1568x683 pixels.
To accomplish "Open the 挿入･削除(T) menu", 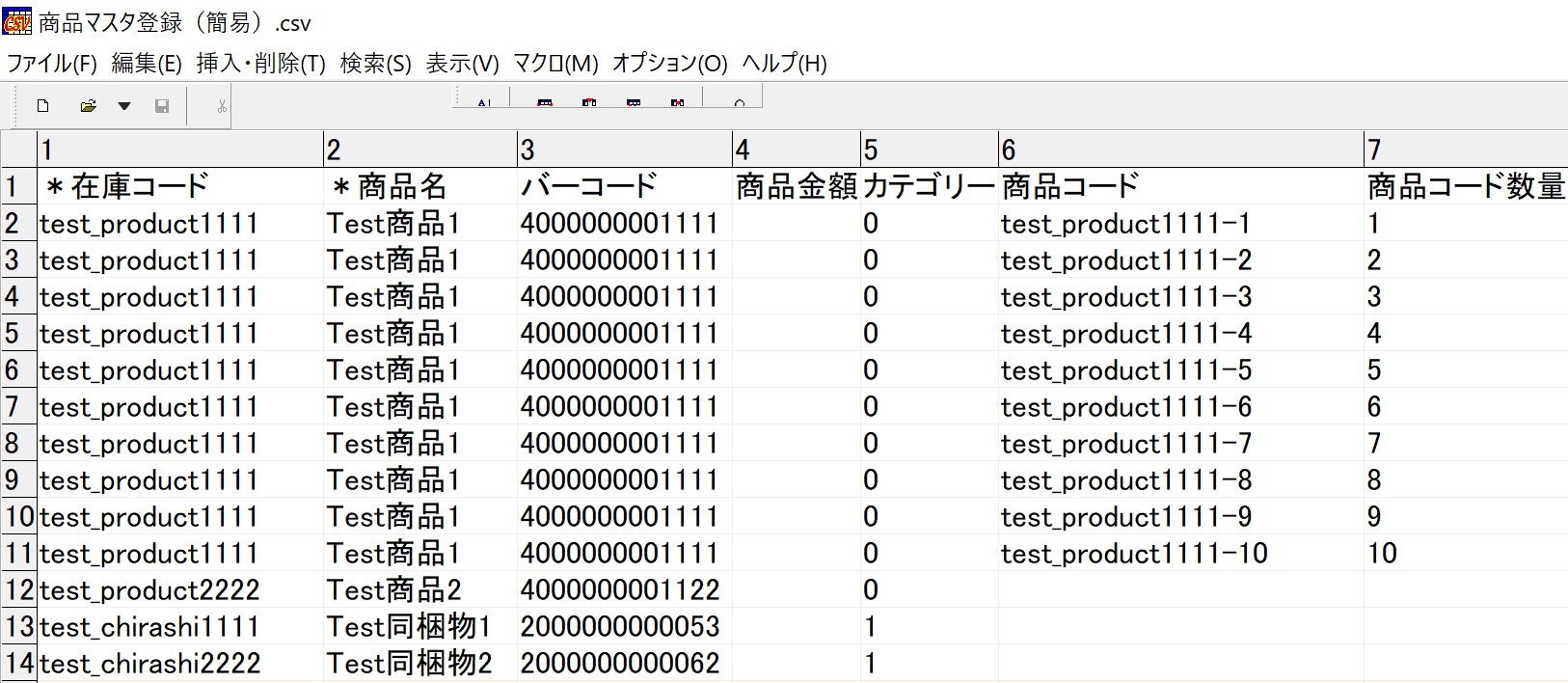I will pyautogui.click(x=261, y=64).
